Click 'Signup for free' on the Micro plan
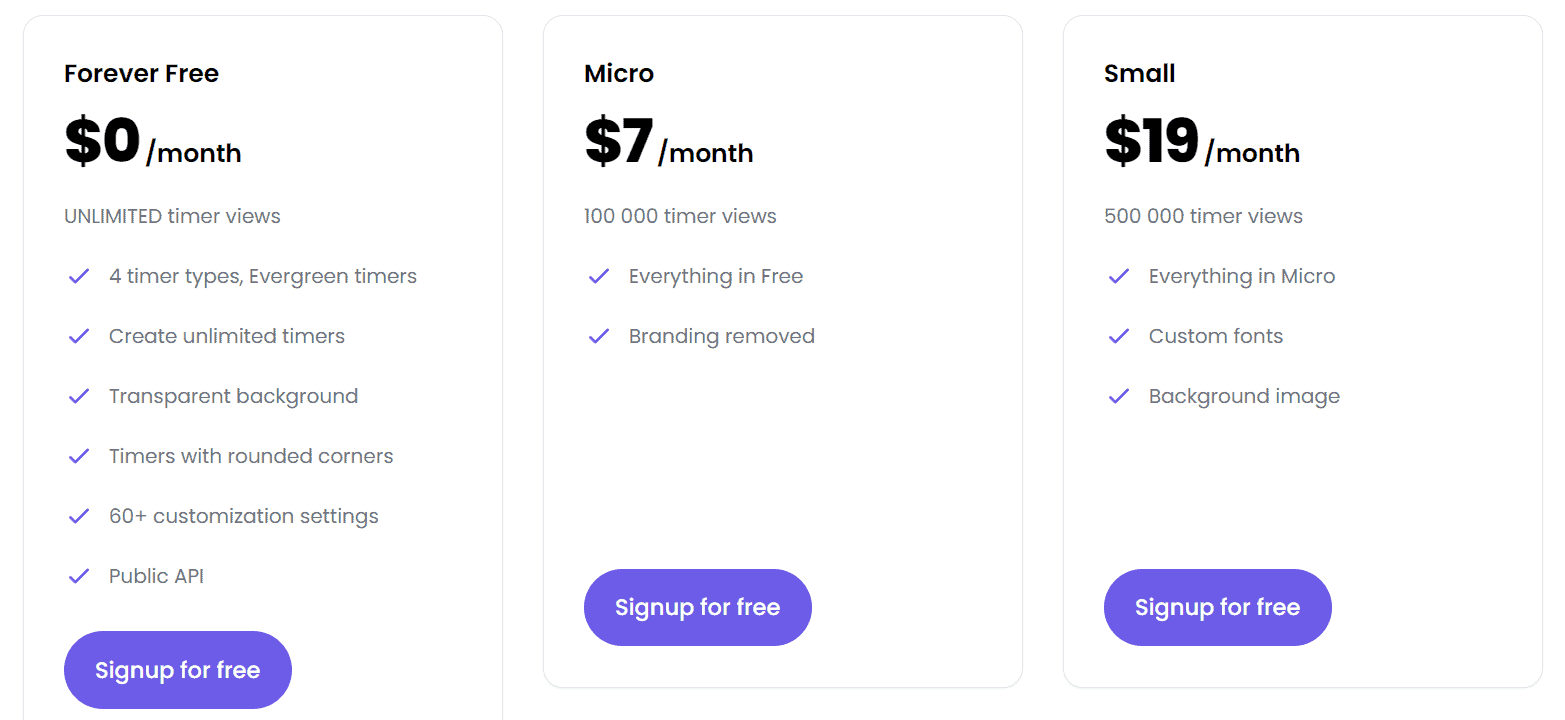 (x=697, y=607)
